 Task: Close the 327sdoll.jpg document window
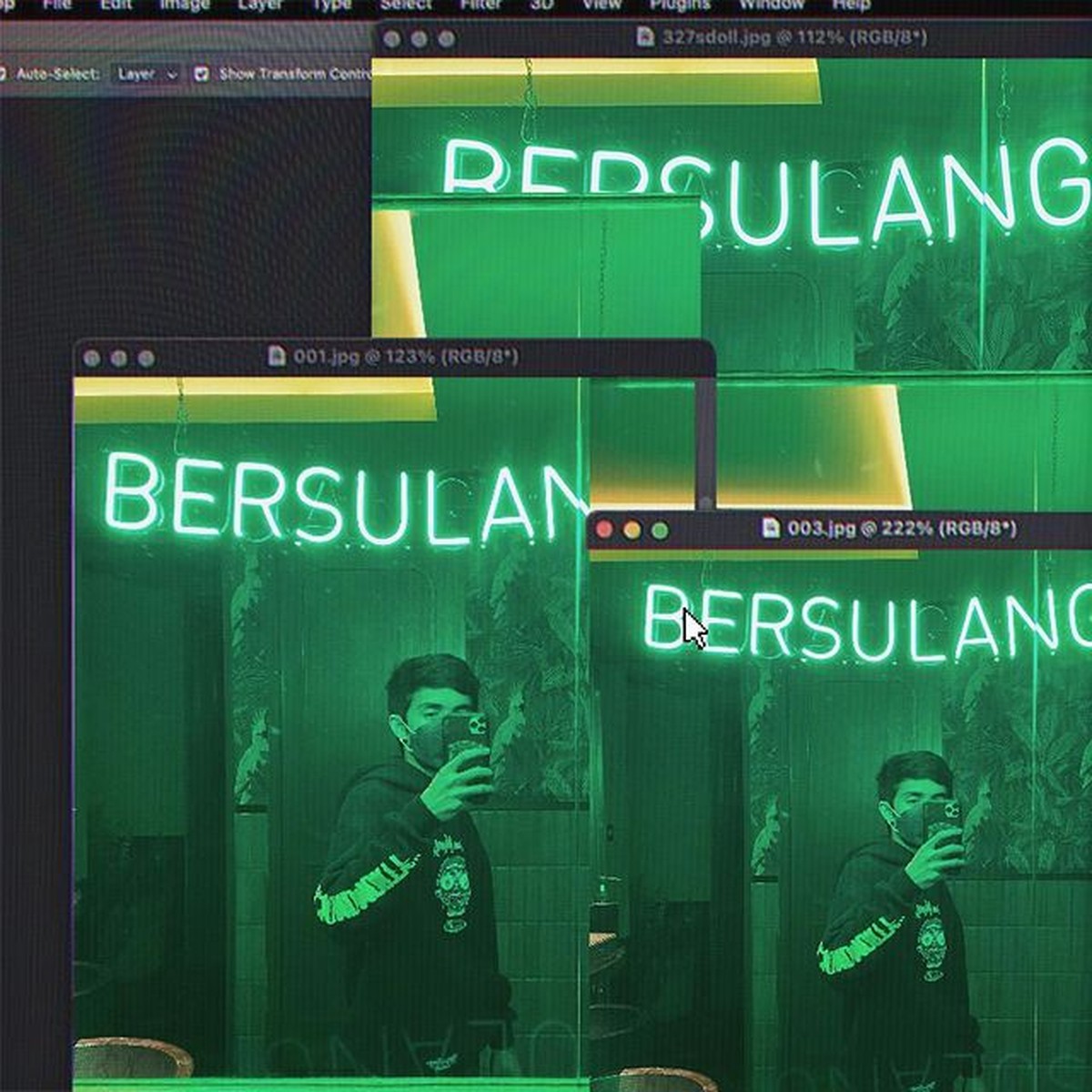(392, 39)
